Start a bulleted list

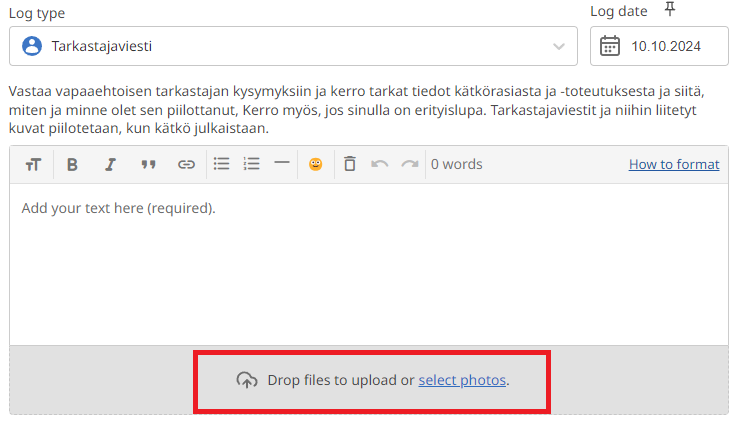[222, 164]
